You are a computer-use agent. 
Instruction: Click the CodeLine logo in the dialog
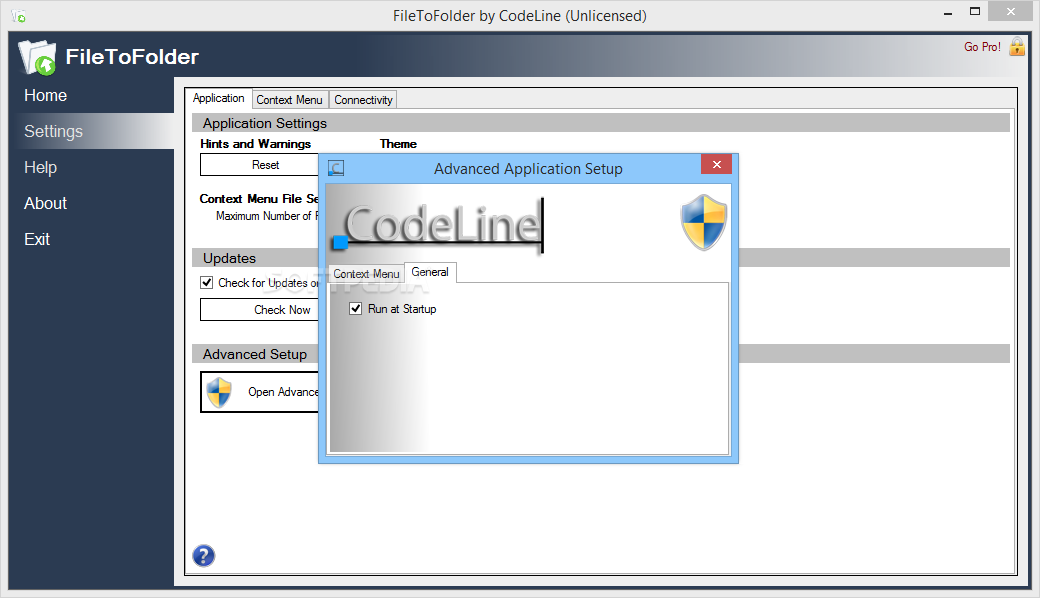[439, 225]
